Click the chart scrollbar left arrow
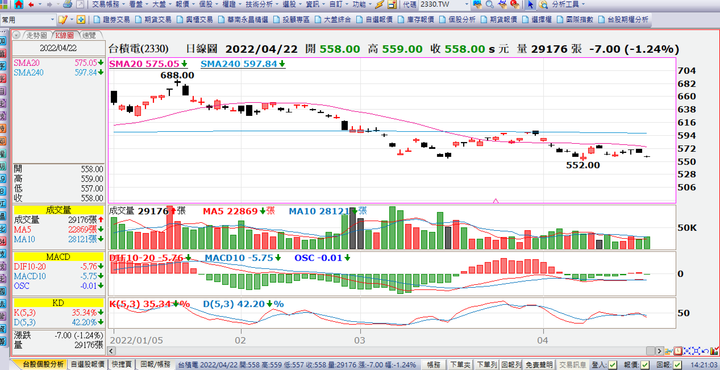This screenshot has width=720, height=370. [x=112, y=351]
